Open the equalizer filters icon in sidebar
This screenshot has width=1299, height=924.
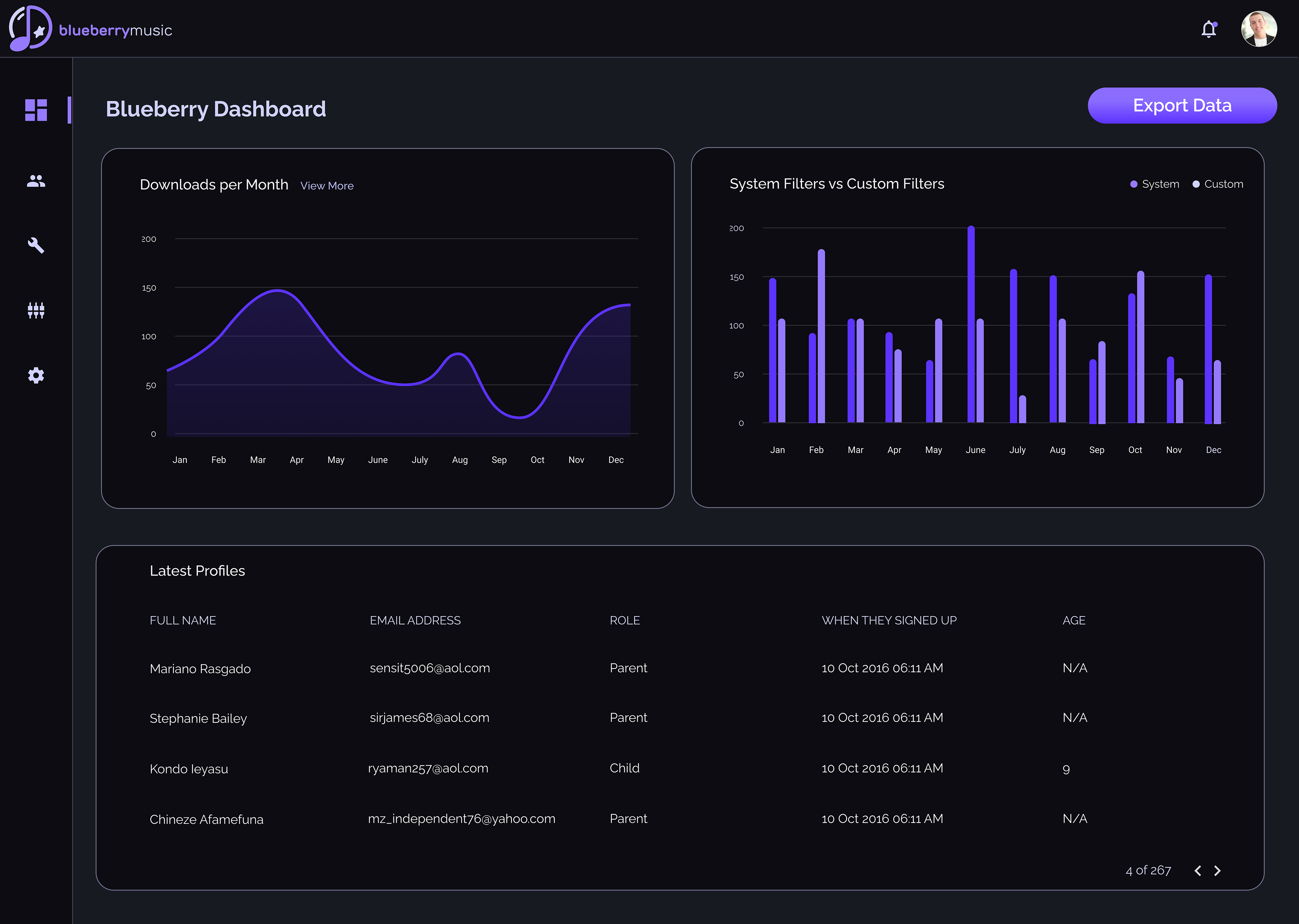point(36,310)
